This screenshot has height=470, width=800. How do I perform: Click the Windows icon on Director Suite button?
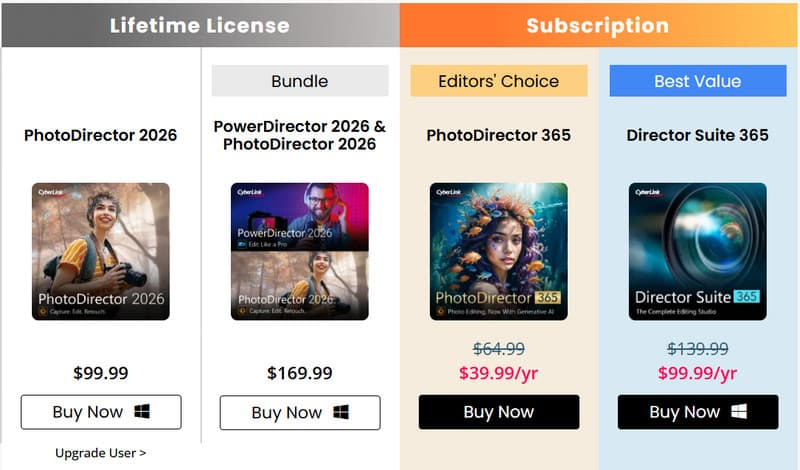point(740,412)
